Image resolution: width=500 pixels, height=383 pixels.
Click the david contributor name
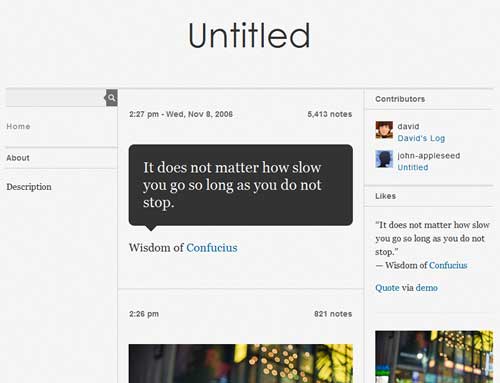(x=408, y=126)
